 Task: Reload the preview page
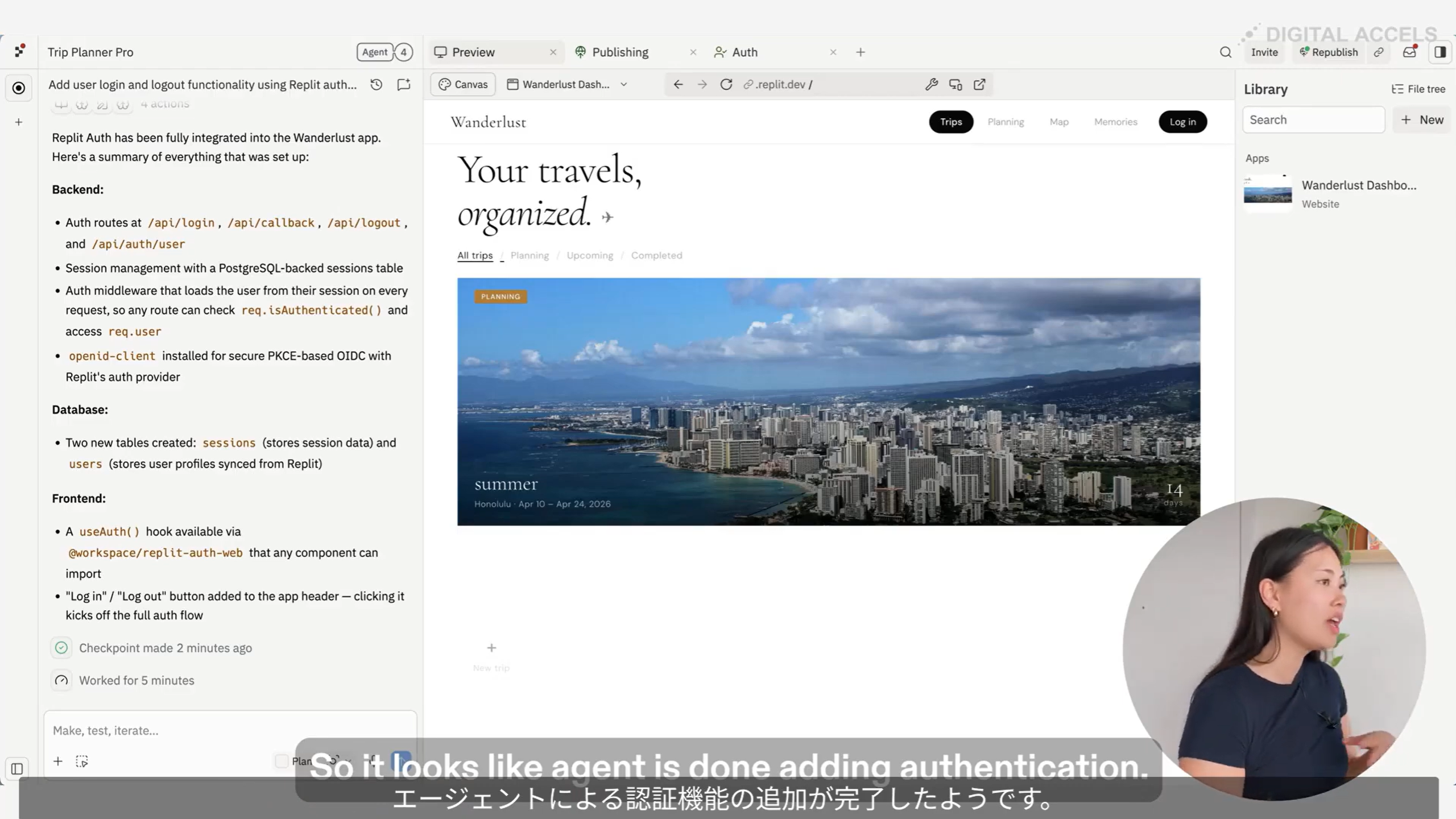pos(726,84)
